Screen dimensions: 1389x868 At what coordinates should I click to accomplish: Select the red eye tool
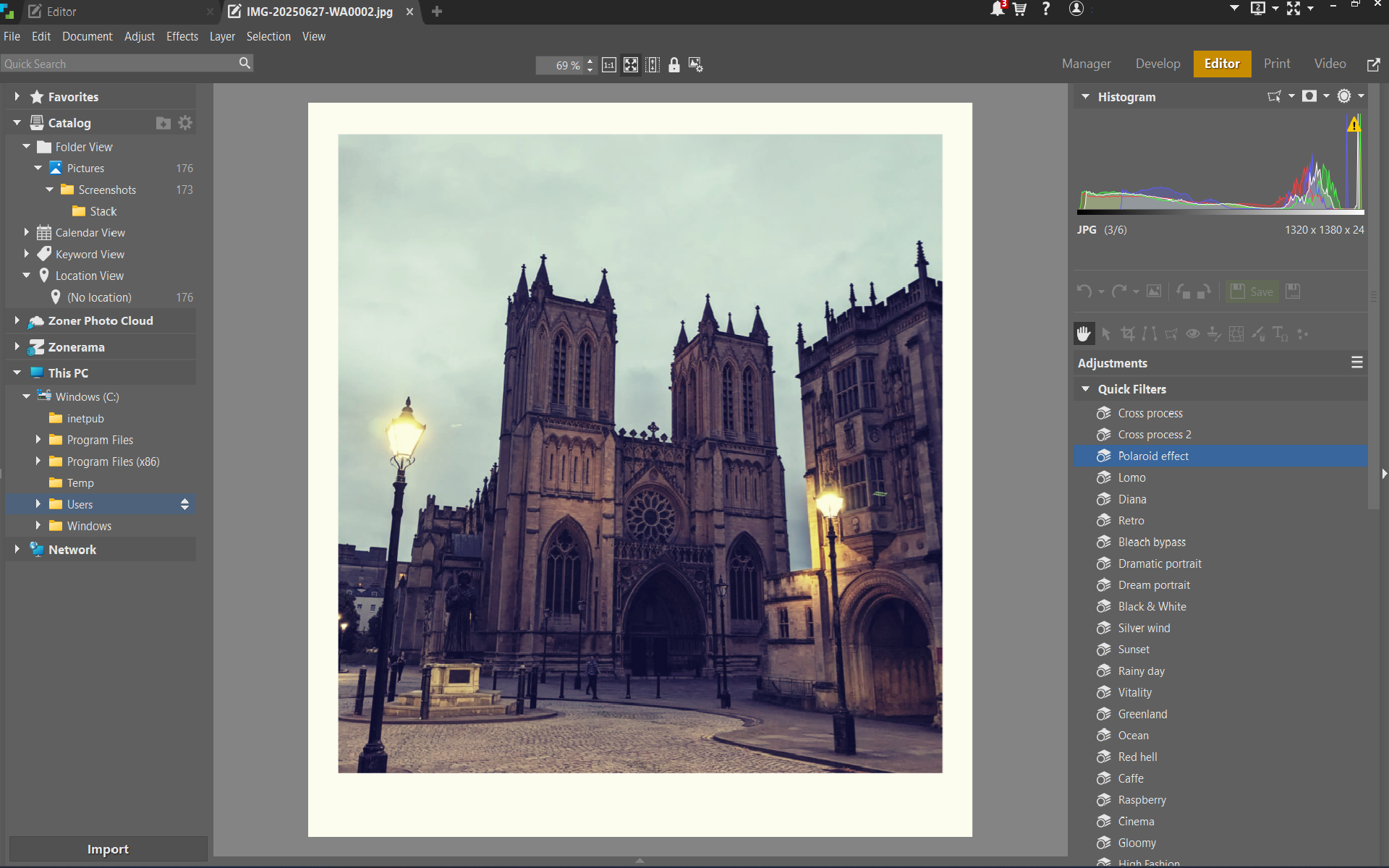click(x=1193, y=333)
